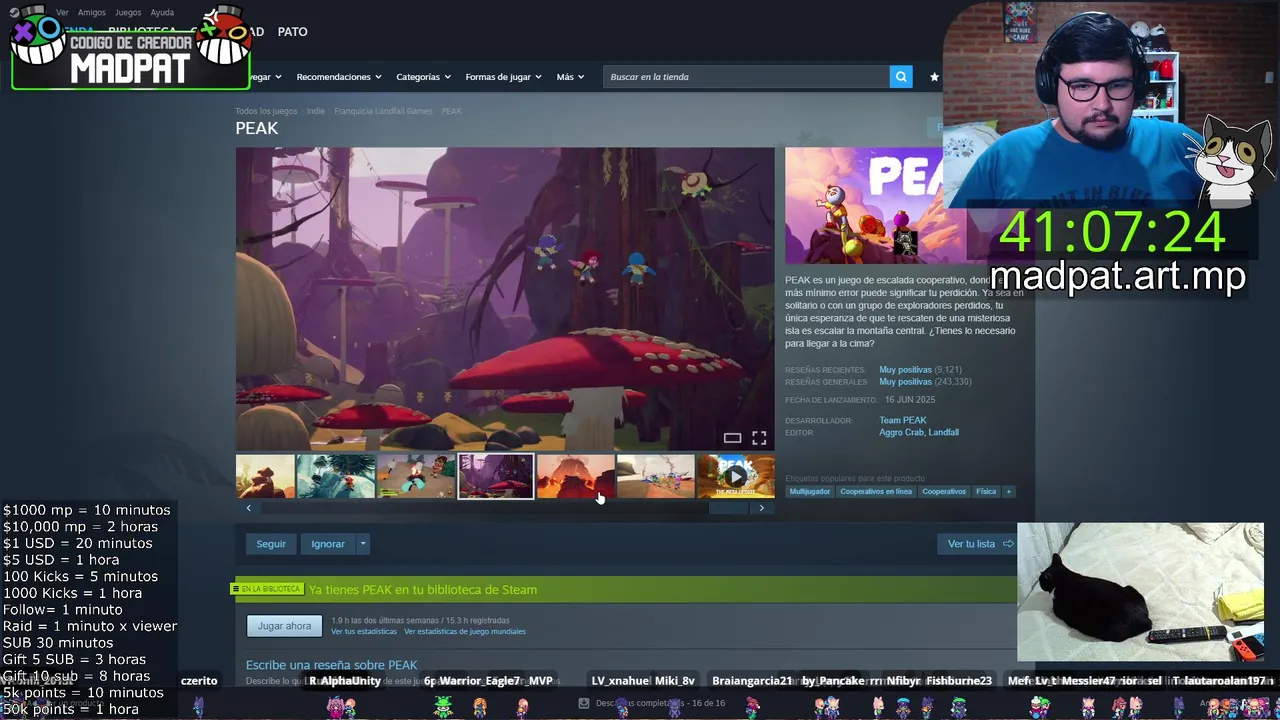Select the highlighted purple mushroom thumbnail
The width and height of the screenshot is (1280, 720).
point(496,476)
